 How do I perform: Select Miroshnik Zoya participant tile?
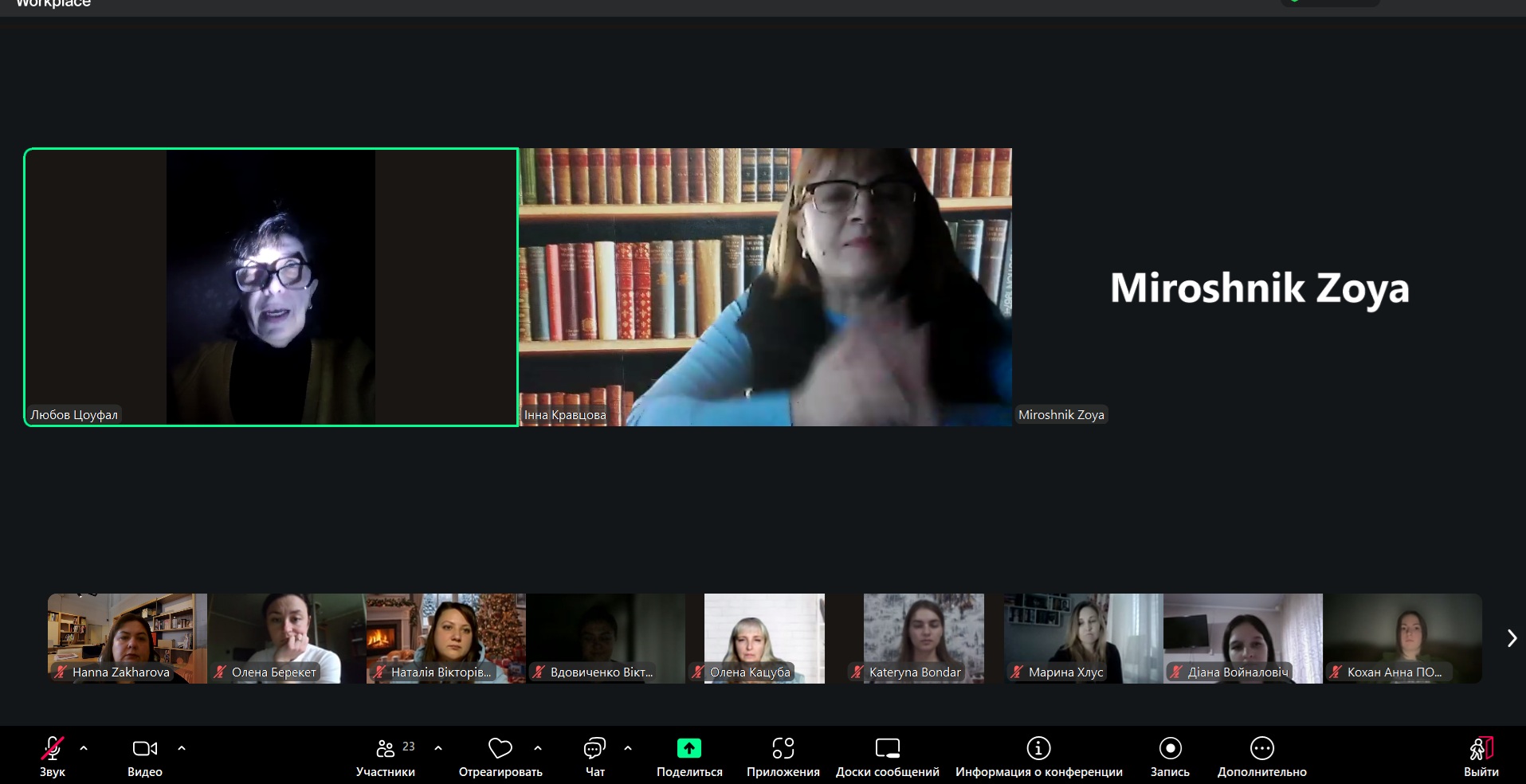coord(1259,288)
